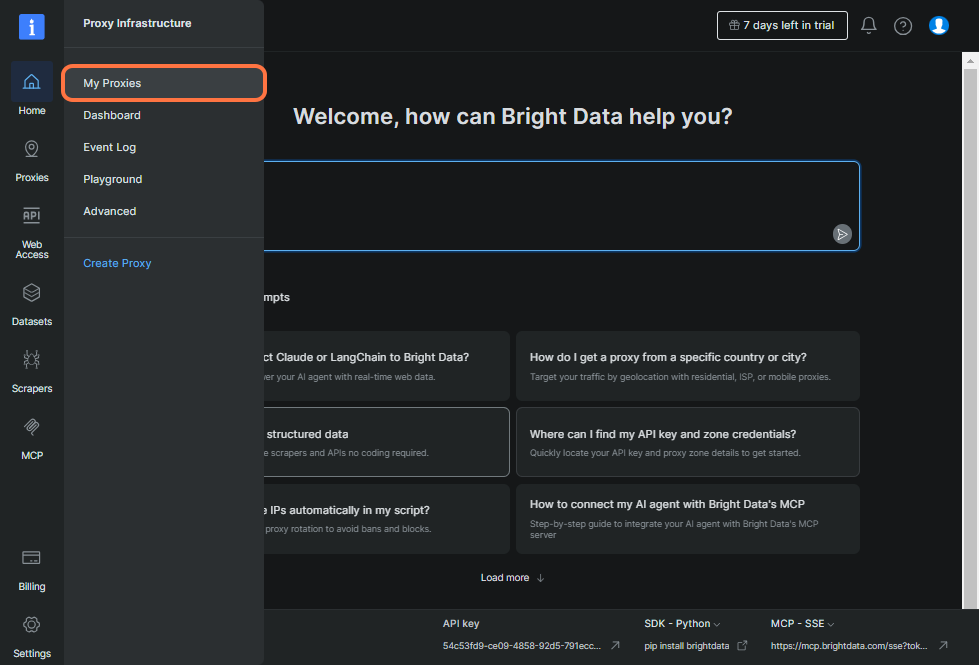Open the Proxies sidebar icon
The height and width of the screenshot is (665, 979).
coord(31,149)
